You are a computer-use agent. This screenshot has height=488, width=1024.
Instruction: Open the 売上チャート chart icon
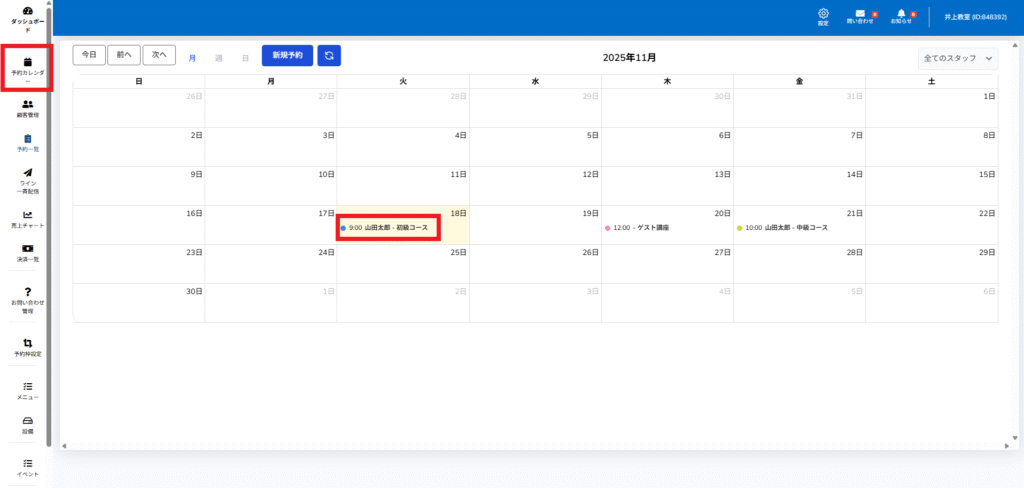28,215
